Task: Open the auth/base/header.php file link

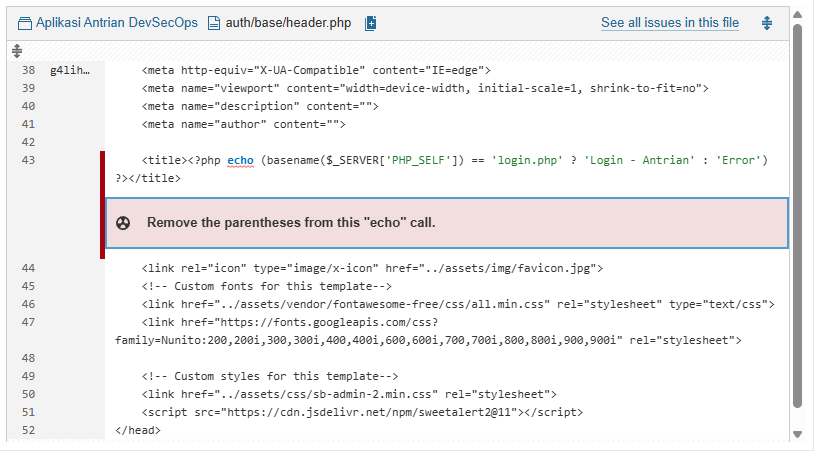Action: 290,23
